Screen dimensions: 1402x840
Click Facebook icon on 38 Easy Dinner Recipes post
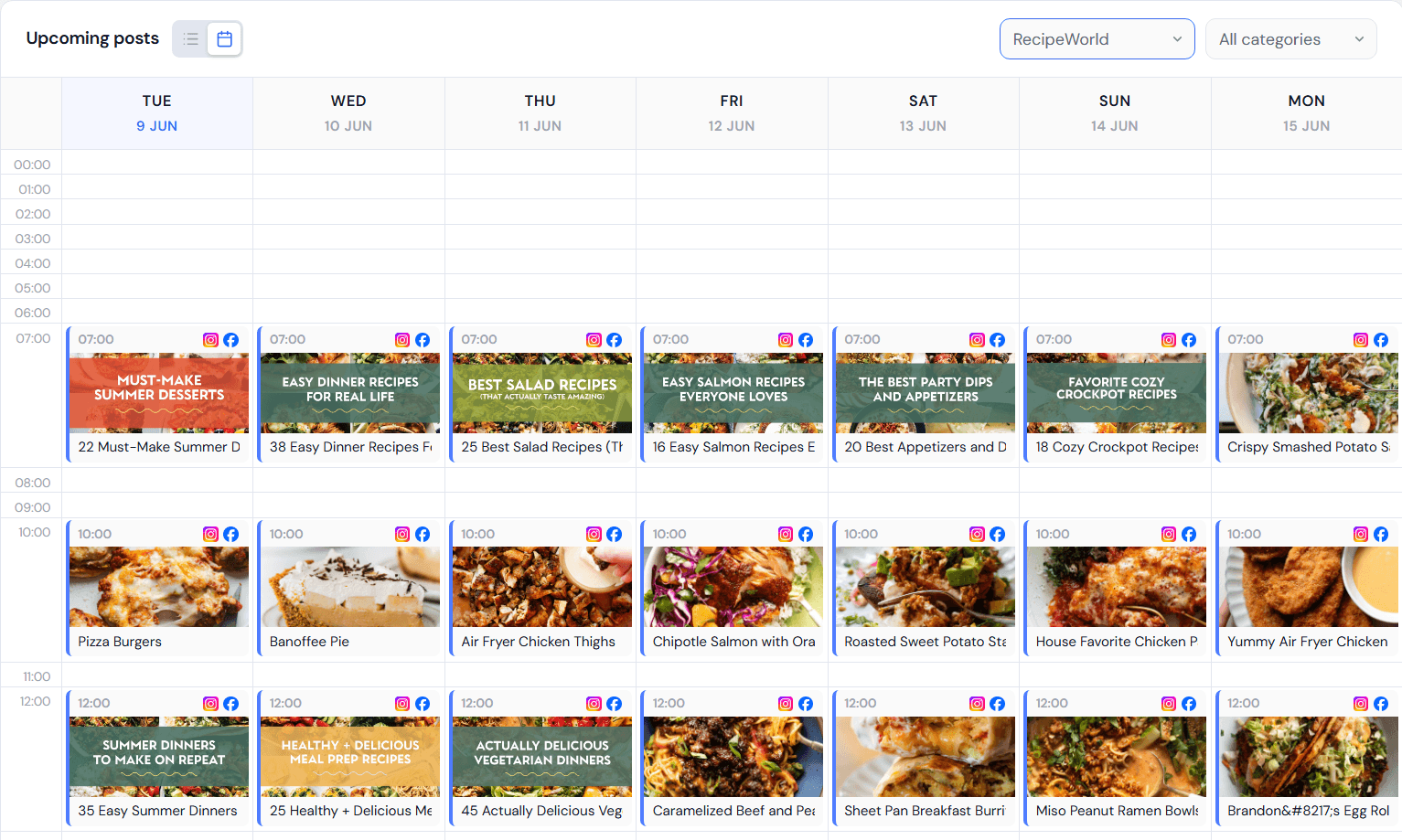coord(423,340)
